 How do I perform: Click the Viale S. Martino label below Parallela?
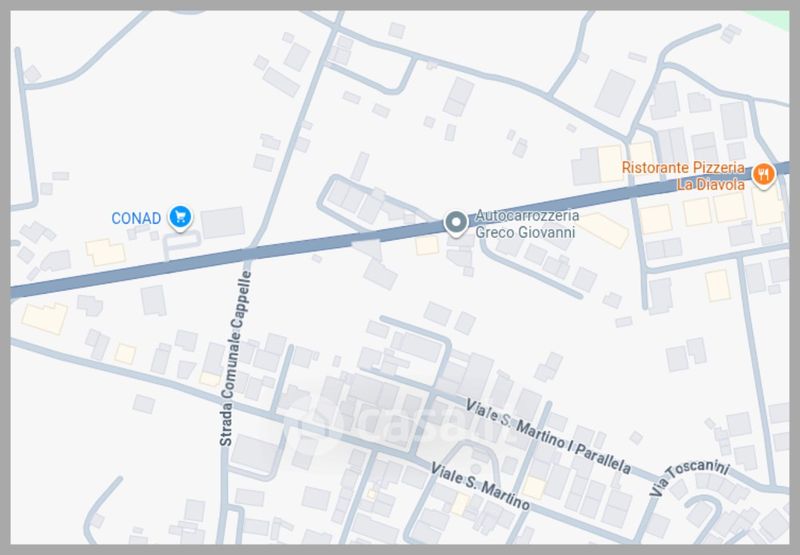coord(480,486)
